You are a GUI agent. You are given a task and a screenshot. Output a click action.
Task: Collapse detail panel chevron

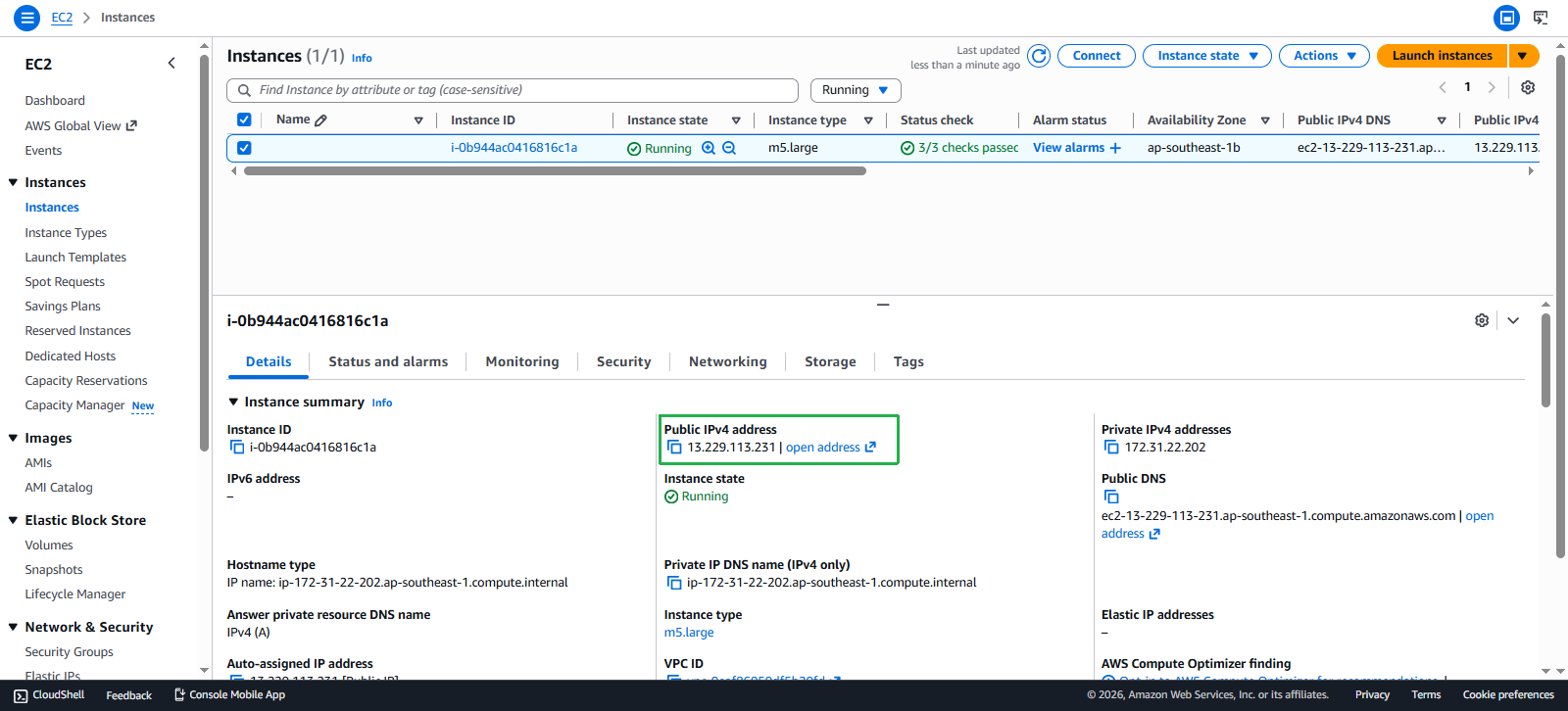[x=1513, y=320]
